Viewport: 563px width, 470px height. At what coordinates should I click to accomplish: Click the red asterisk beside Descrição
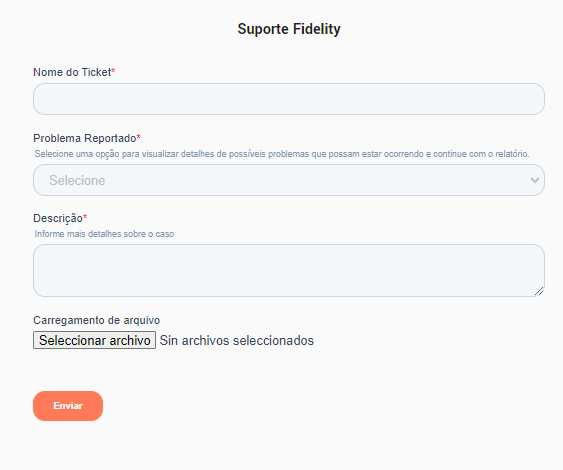click(85, 217)
